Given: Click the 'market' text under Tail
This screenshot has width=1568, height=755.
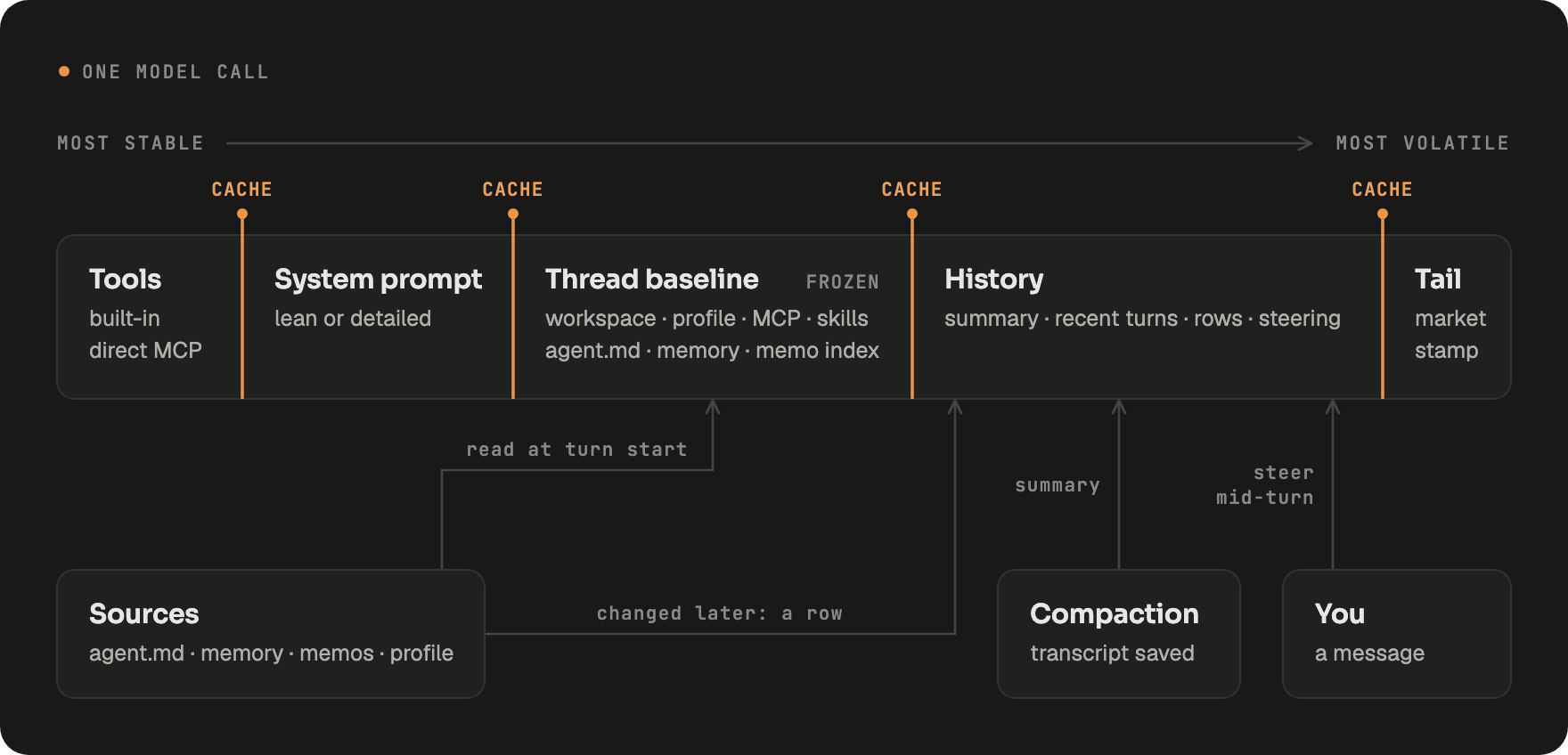Looking at the screenshot, I should click(1450, 319).
